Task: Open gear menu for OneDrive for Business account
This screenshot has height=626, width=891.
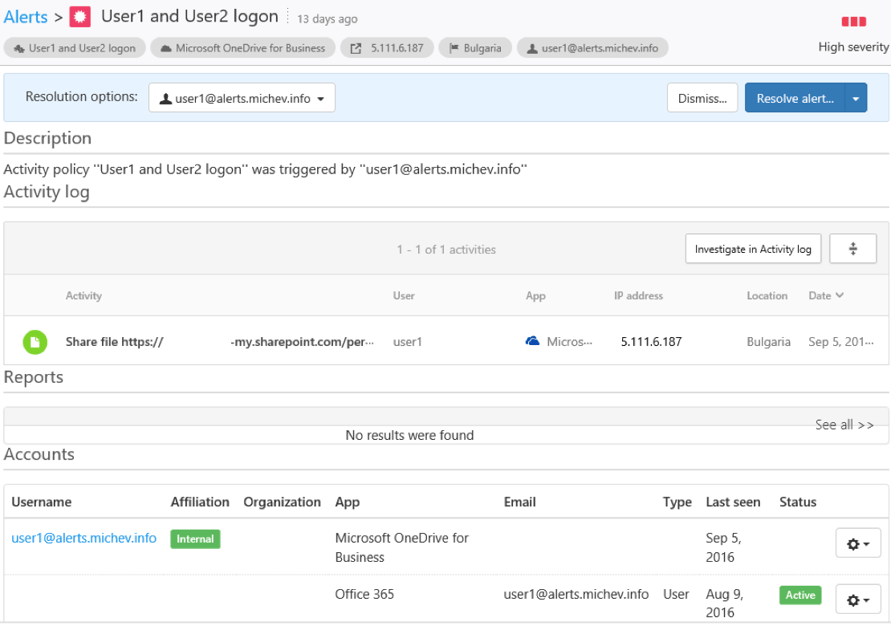Action: tap(858, 544)
